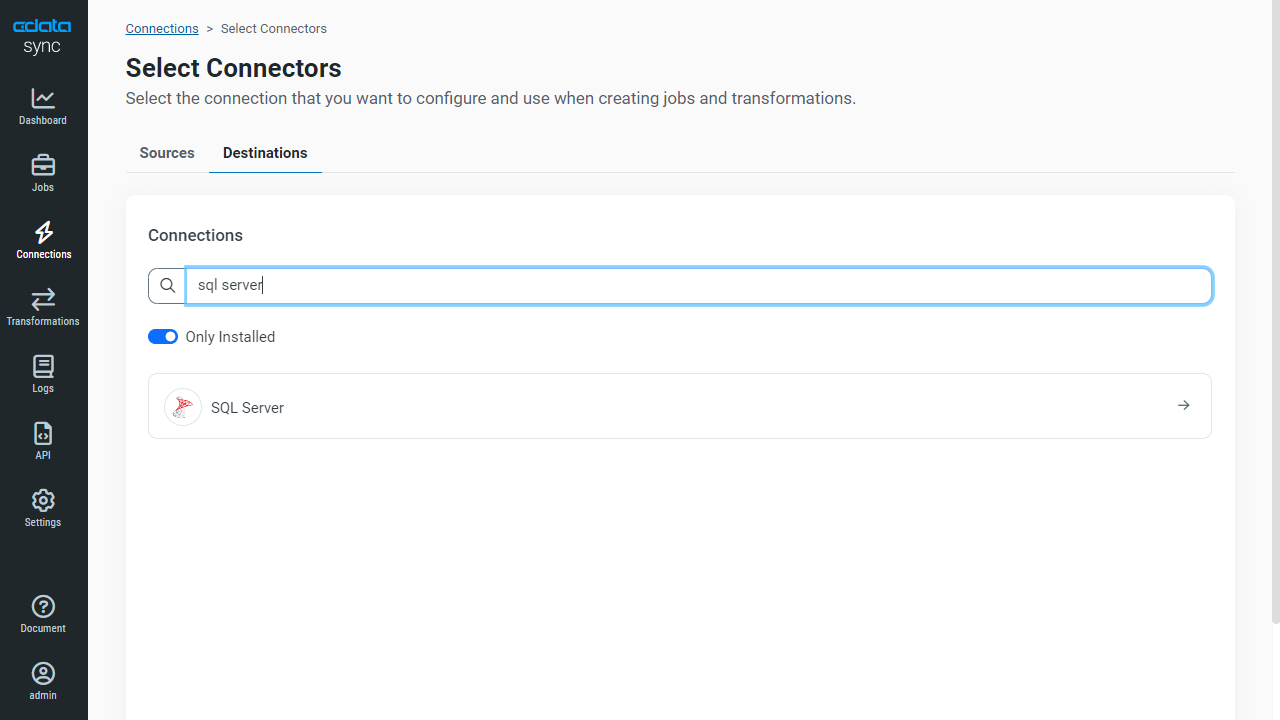Click the connector search field
Viewport: 1280px width, 720px height.
(699, 286)
